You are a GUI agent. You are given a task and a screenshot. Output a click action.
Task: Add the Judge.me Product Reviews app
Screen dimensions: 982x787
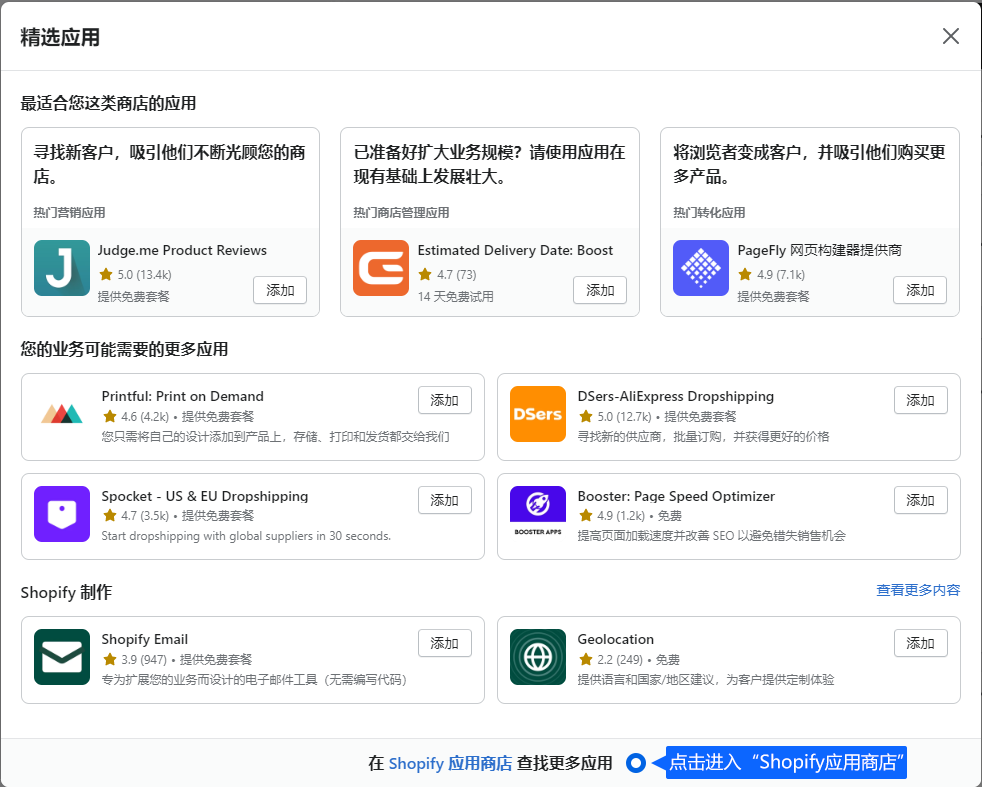pos(280,290)
